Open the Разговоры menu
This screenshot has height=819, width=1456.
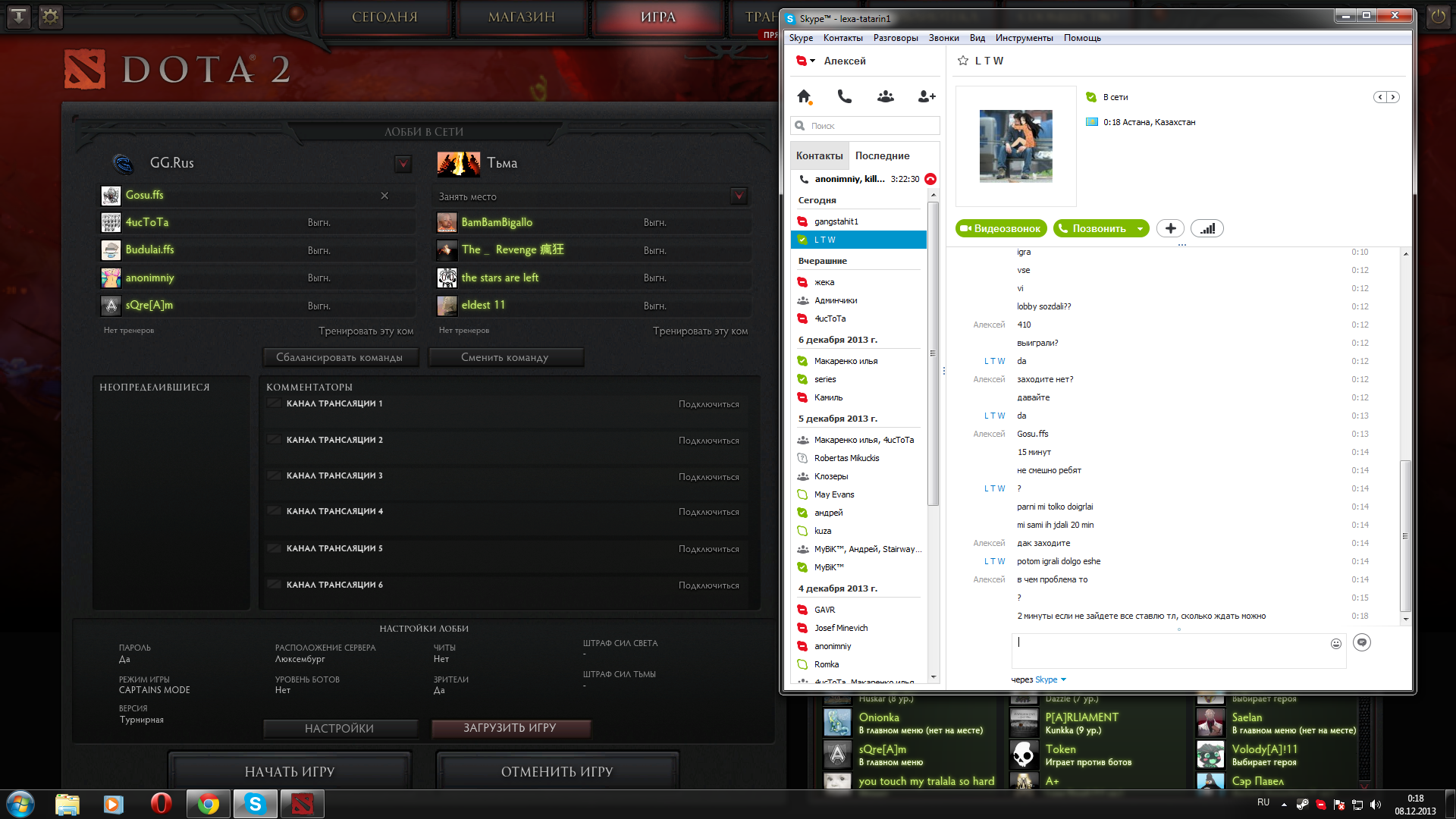pos(896,38)
